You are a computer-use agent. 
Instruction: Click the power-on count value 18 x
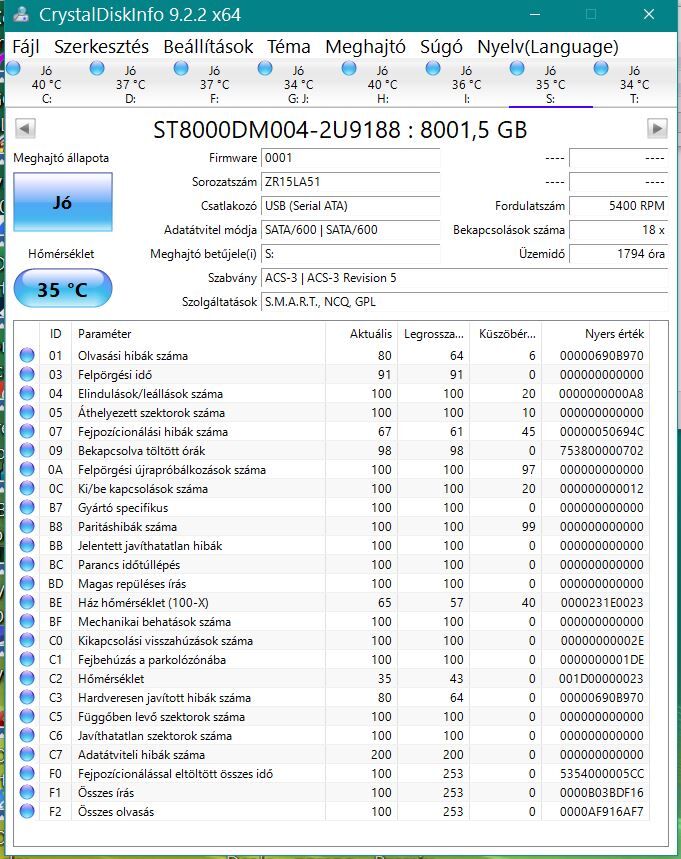(619, 230)
